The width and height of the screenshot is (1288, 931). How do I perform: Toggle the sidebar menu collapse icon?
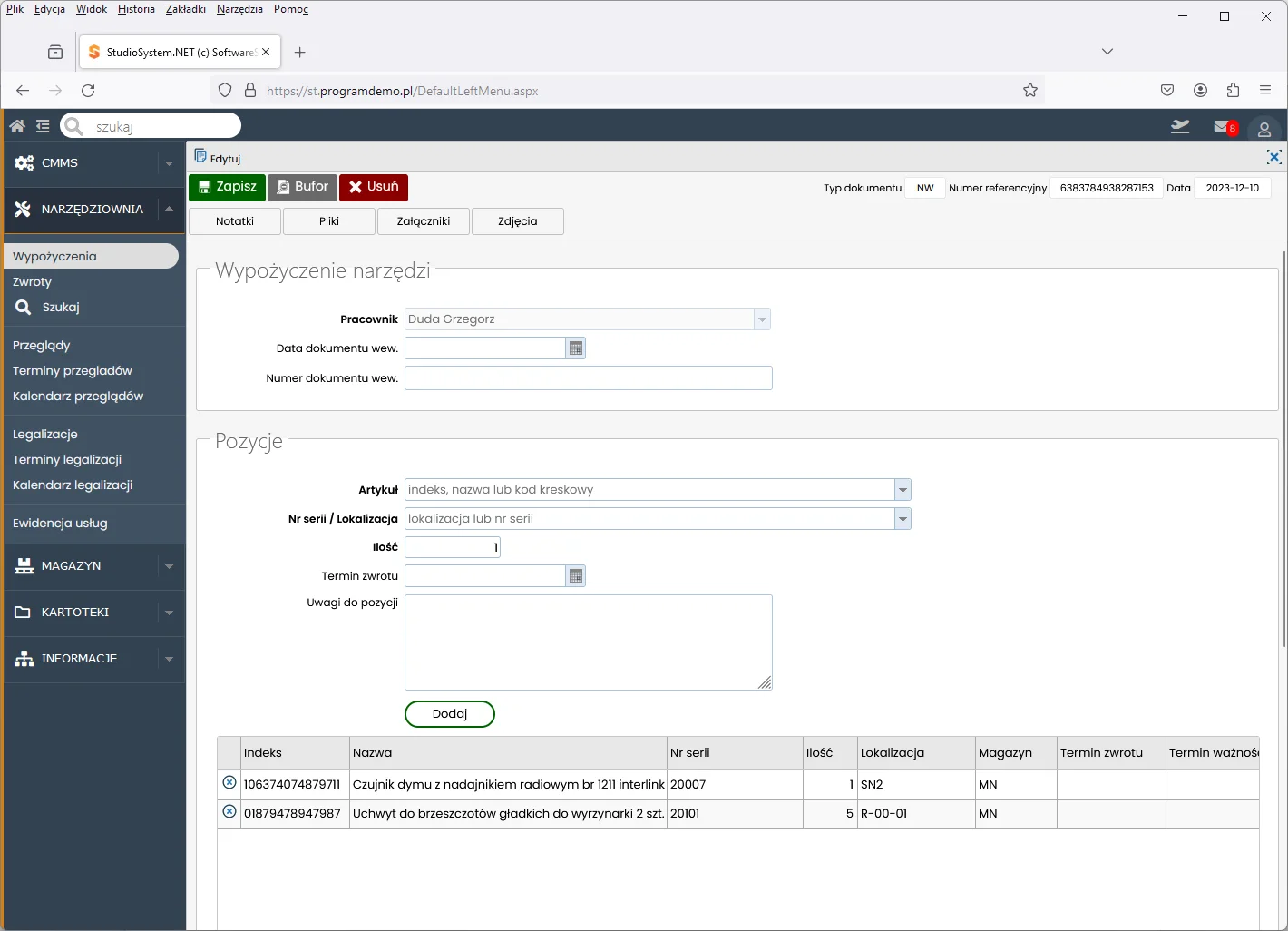coord(43,126)
